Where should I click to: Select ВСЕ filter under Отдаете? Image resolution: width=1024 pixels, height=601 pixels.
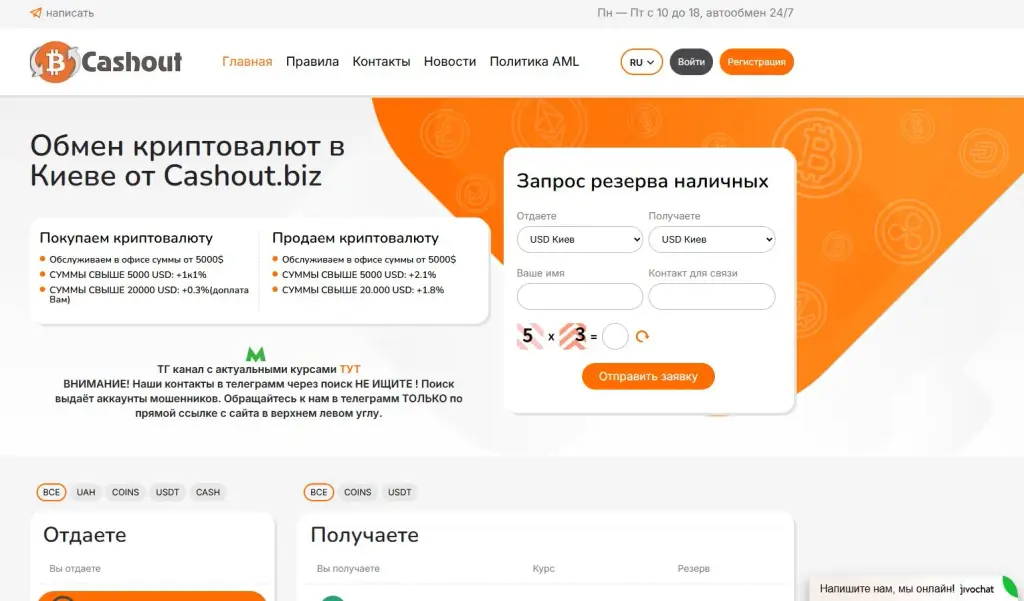coord(52,492)
